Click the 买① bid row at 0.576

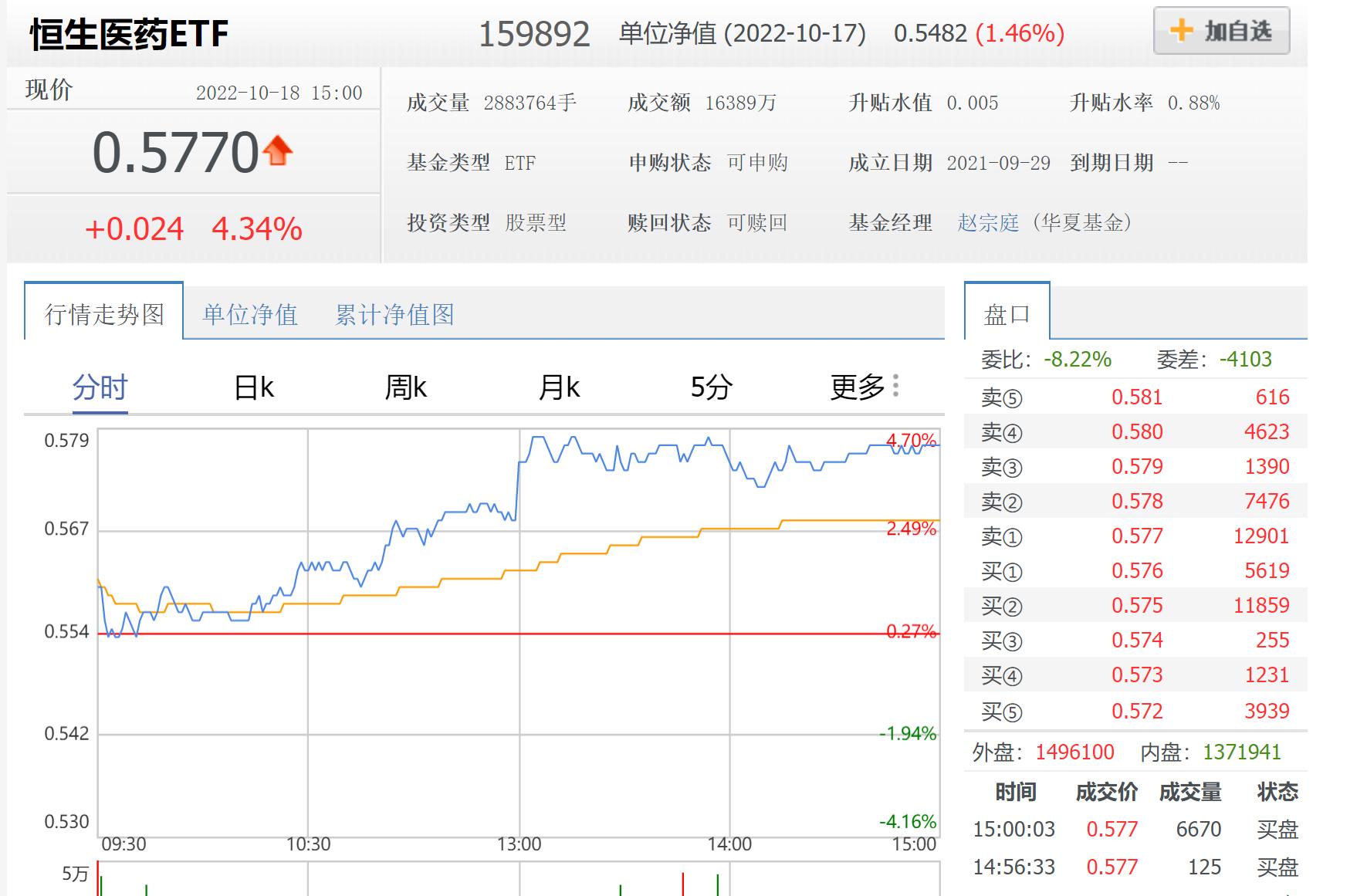(x=1135, y=570)
